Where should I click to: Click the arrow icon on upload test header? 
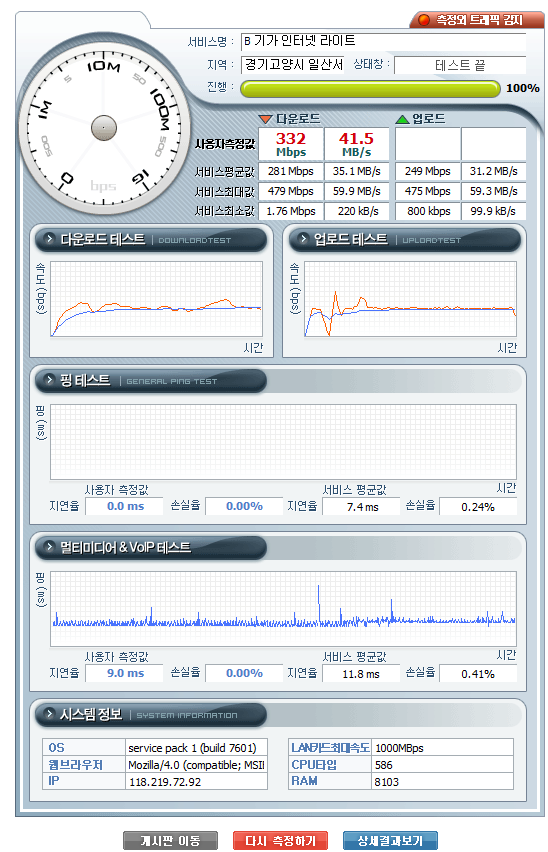[304, 239]
